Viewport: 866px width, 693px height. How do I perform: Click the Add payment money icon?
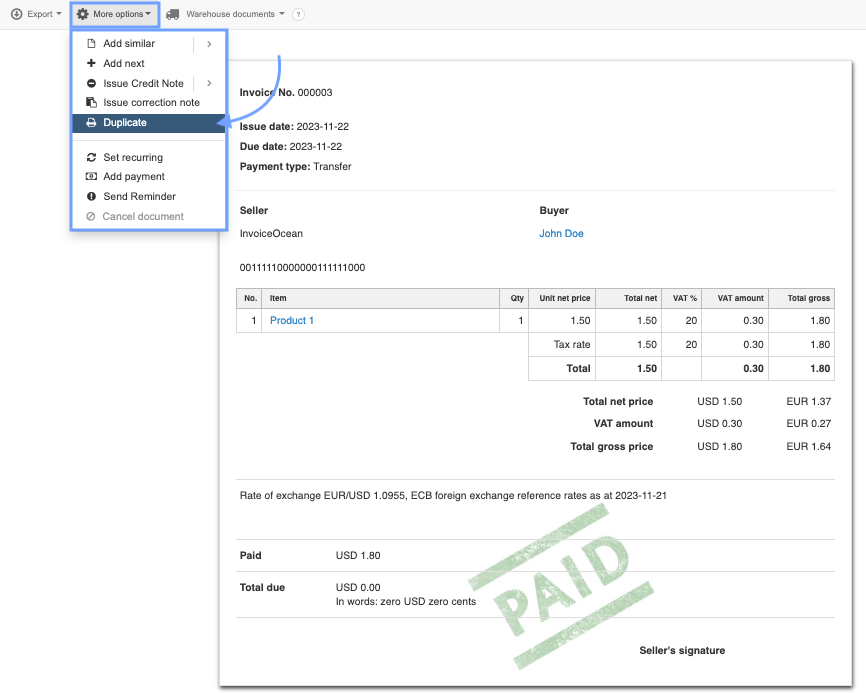pos(92,177)
